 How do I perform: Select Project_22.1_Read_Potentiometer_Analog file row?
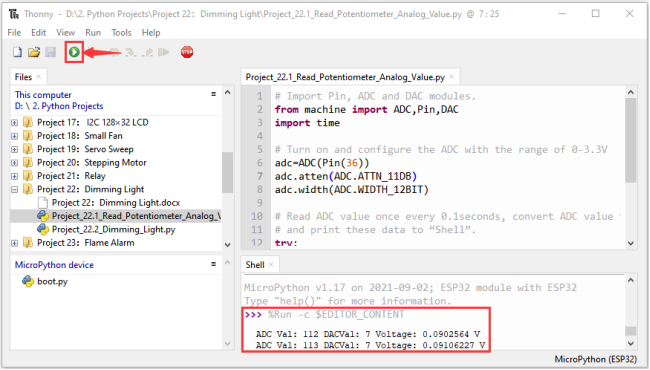click(116, 216)
